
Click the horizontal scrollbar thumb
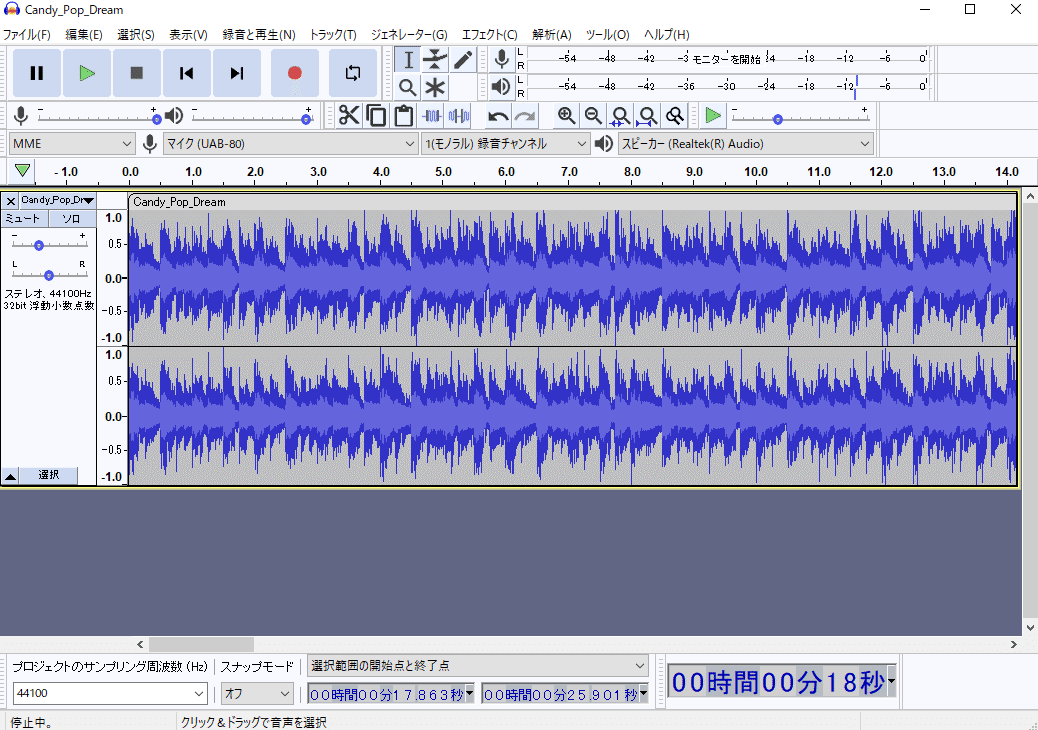(201, 644)
